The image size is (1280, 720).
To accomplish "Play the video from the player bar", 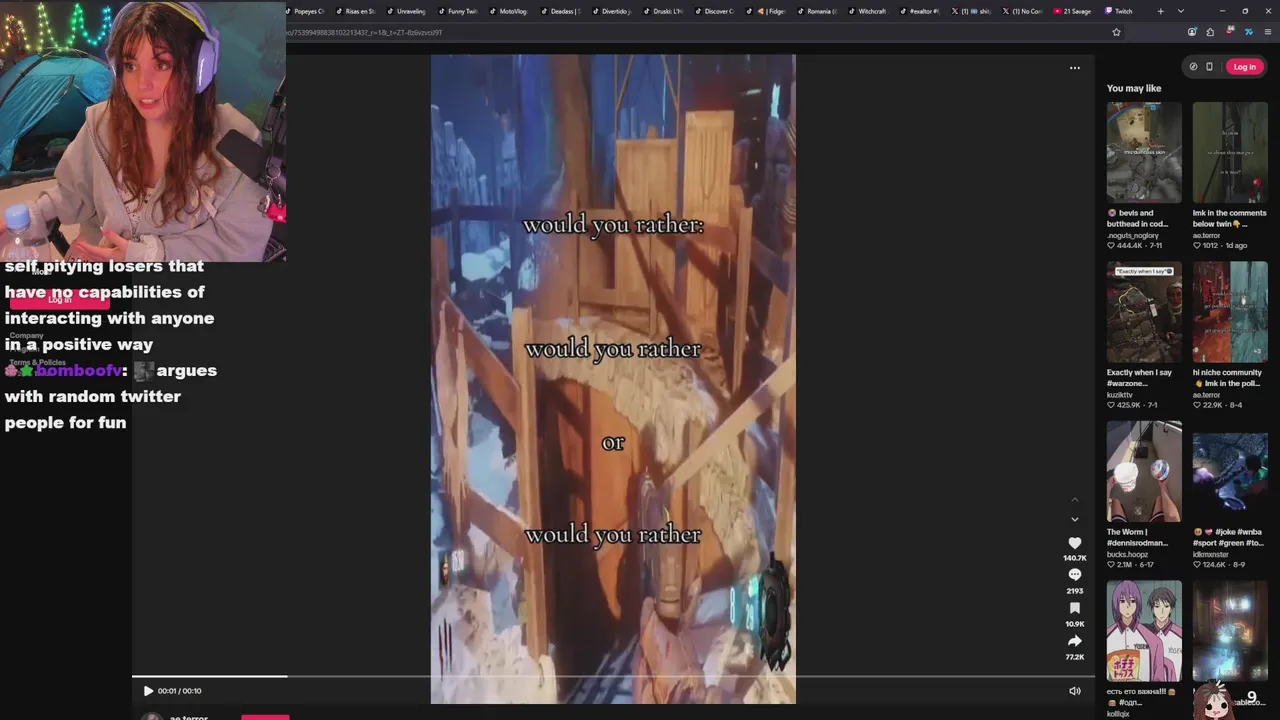I will pos(148,691).
